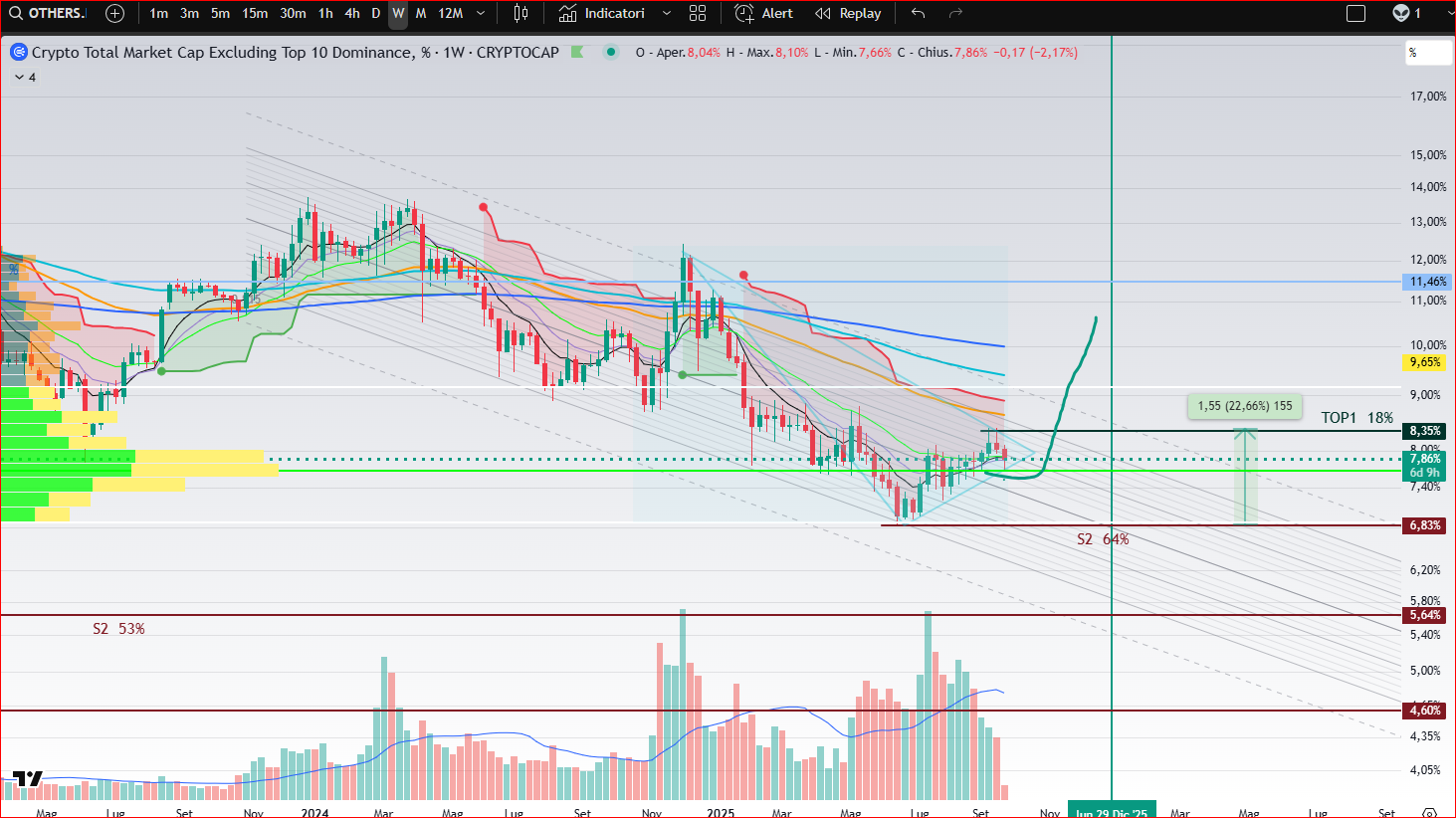
Task: Switch to the 12M timeframe
Action: [450, 13]
